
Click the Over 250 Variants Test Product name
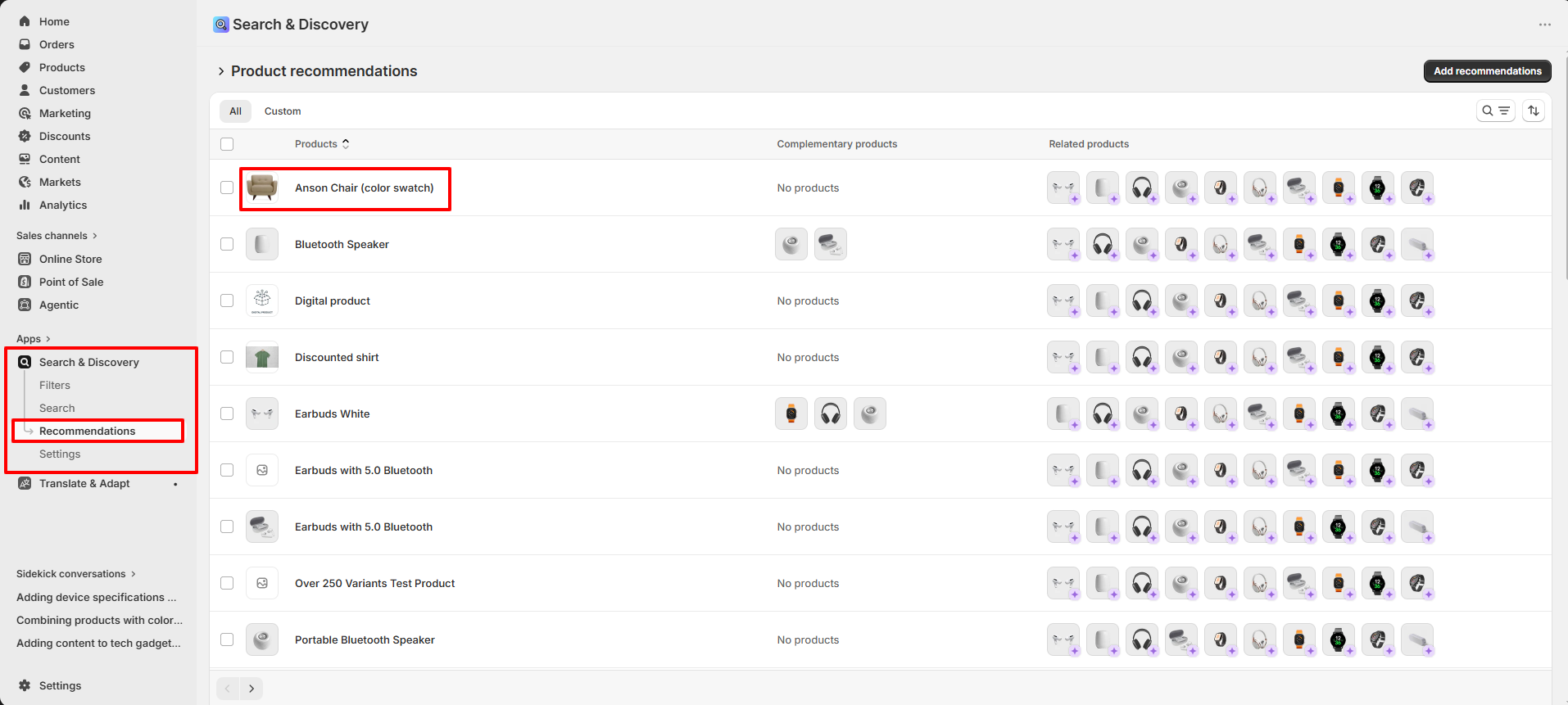(374, 583)
